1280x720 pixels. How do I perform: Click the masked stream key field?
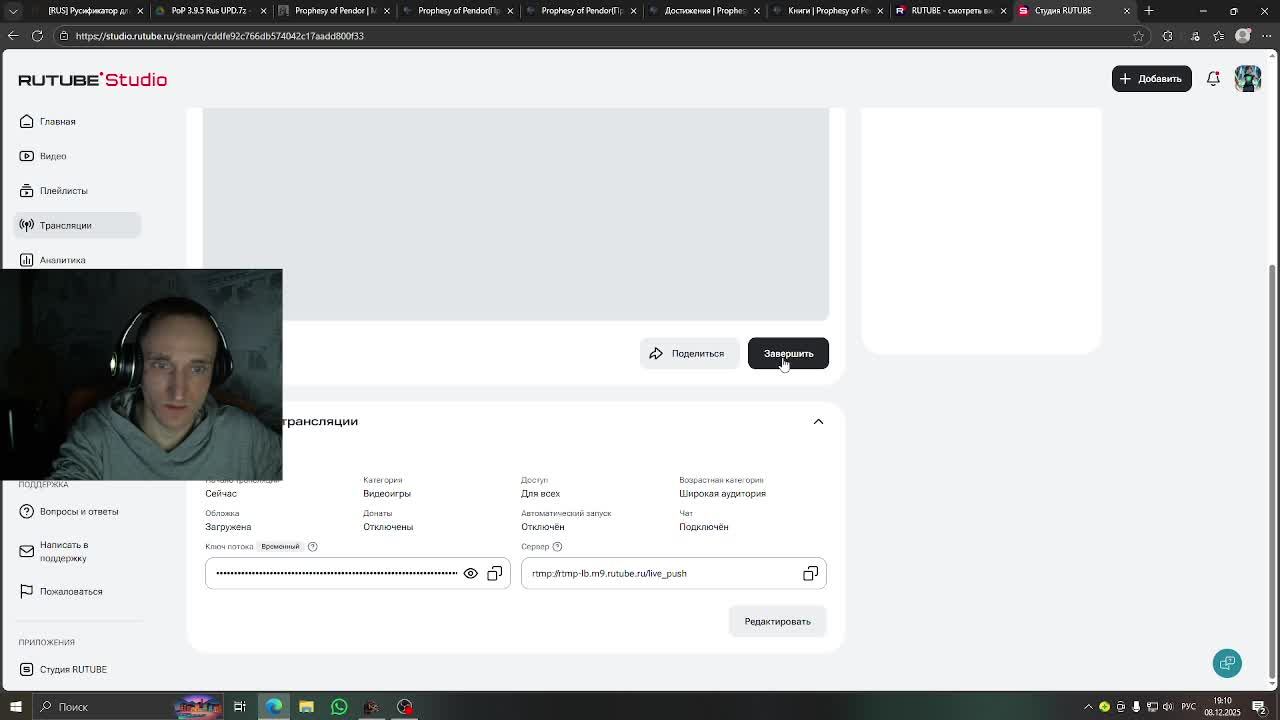coord(357,573)
